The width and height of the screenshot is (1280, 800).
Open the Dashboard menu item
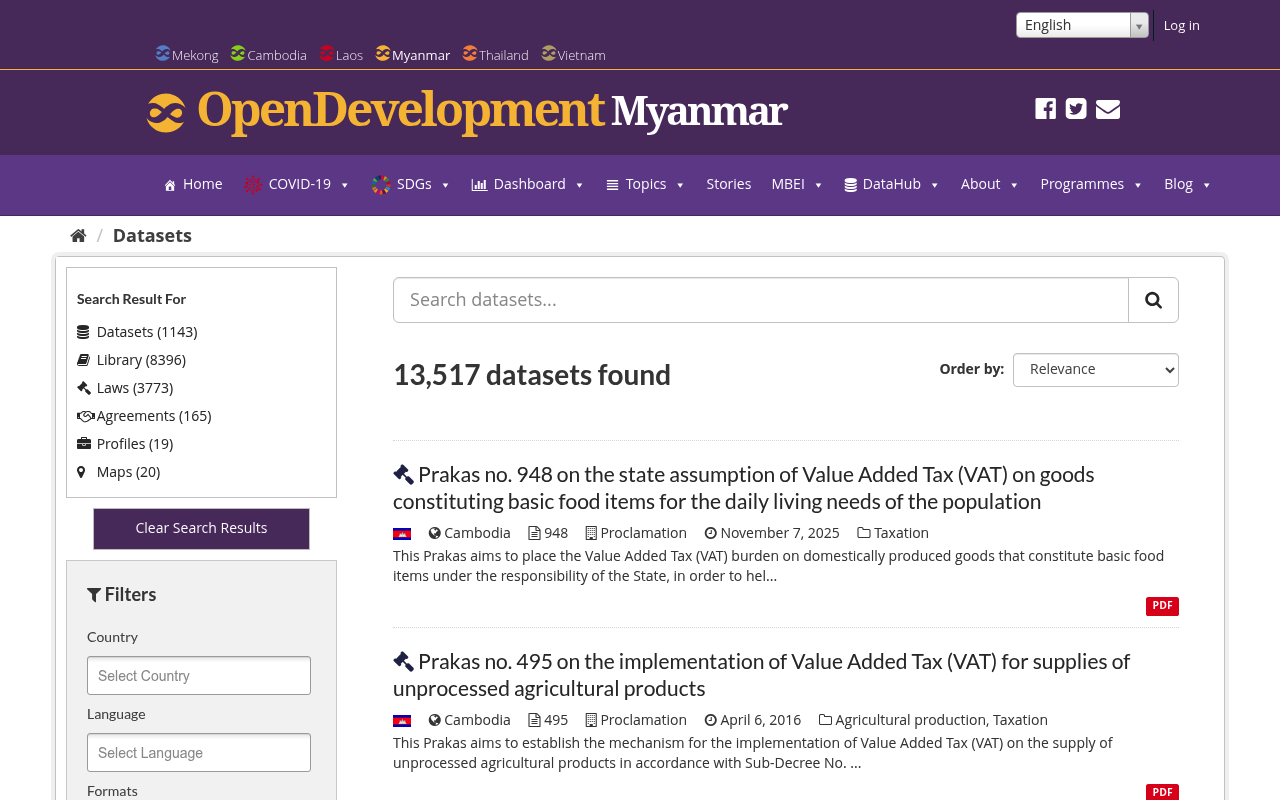click(x=528, y=185)
